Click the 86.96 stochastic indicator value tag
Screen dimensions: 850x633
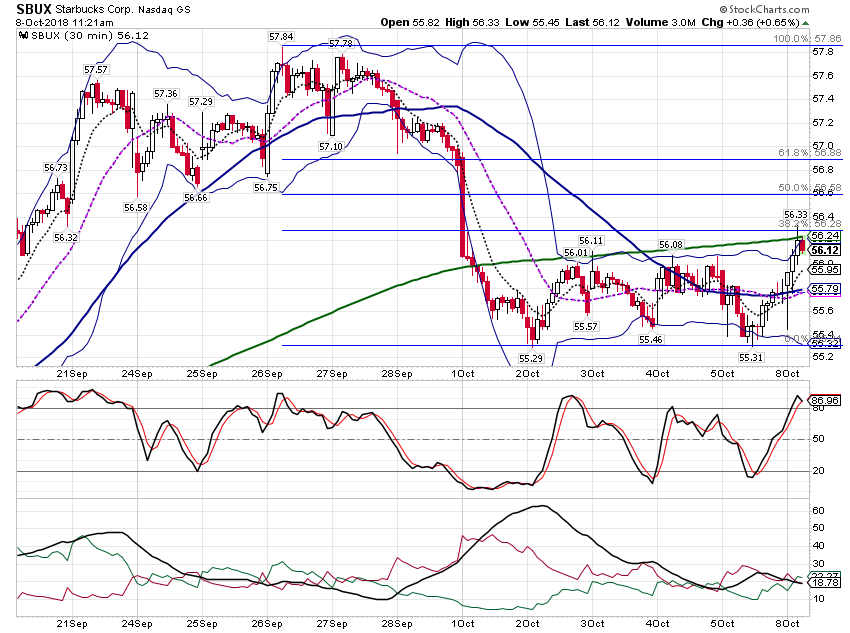[826, 401]
